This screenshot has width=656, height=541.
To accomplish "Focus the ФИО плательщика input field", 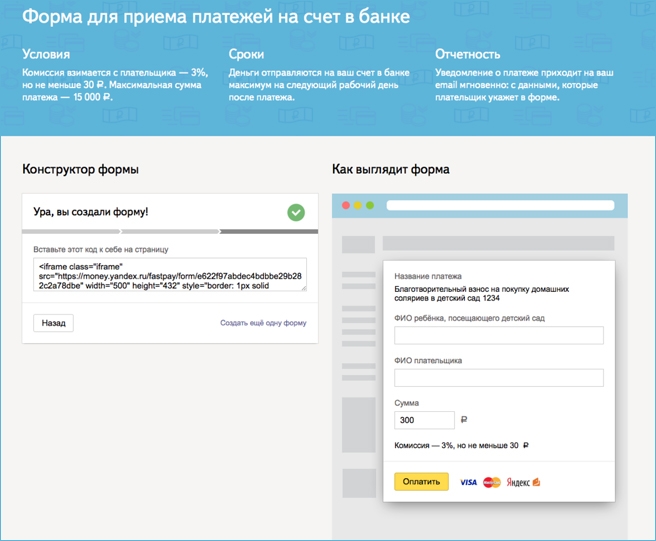I will (499, 377).
